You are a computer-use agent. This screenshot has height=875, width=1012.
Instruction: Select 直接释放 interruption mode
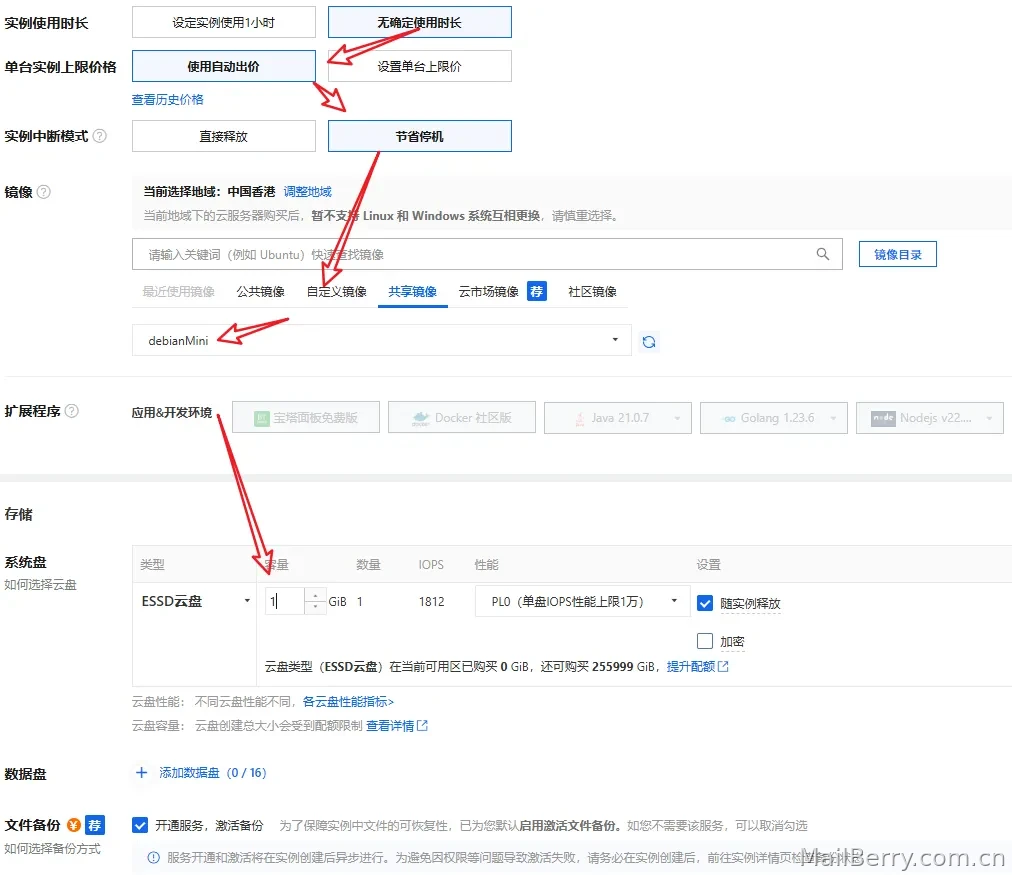223,136
